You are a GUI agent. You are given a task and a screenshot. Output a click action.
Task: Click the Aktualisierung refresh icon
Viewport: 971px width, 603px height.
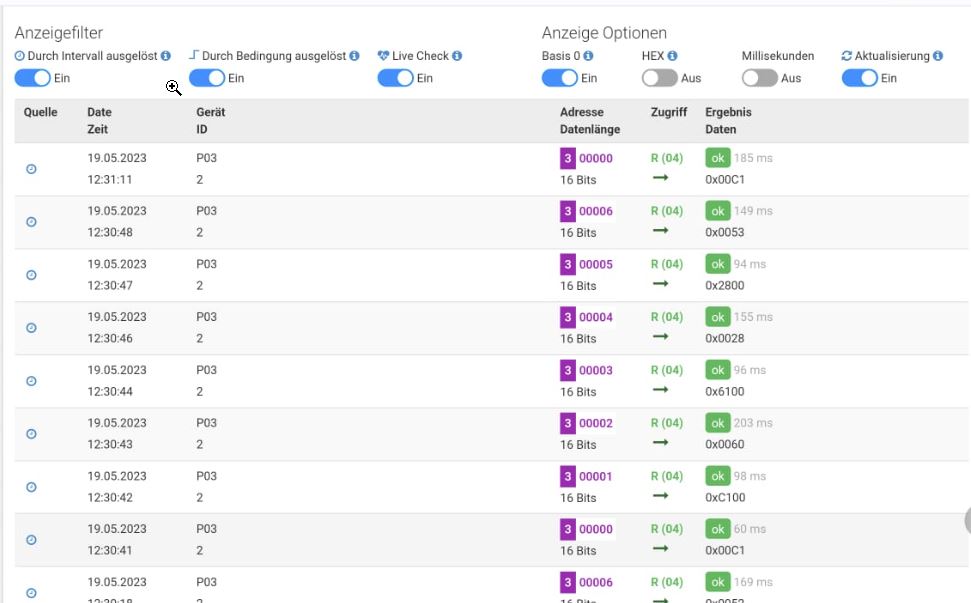click(847, 56)
